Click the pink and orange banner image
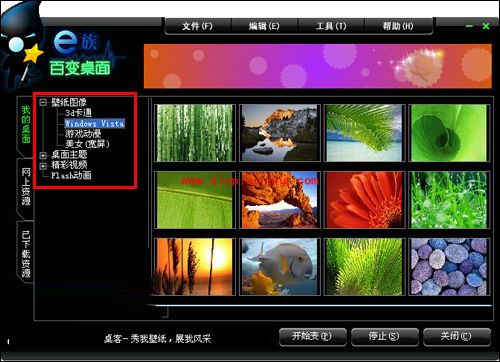 (318, 66)
